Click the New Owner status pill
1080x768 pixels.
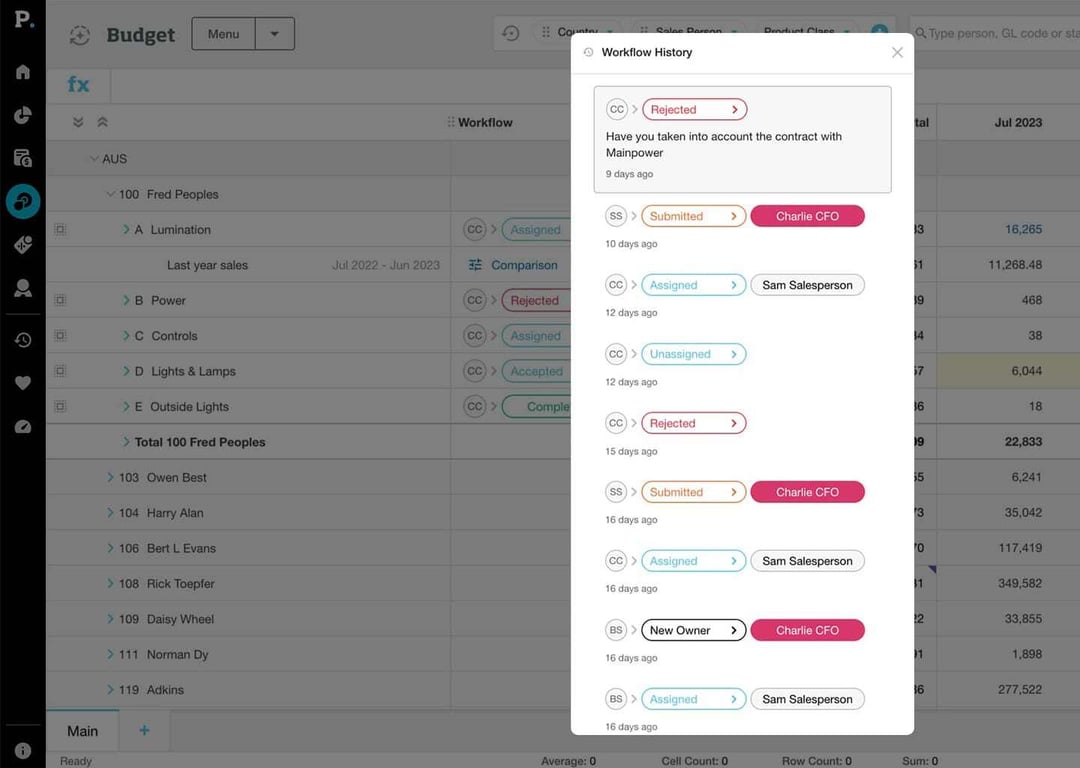click(x=694, y=630)
